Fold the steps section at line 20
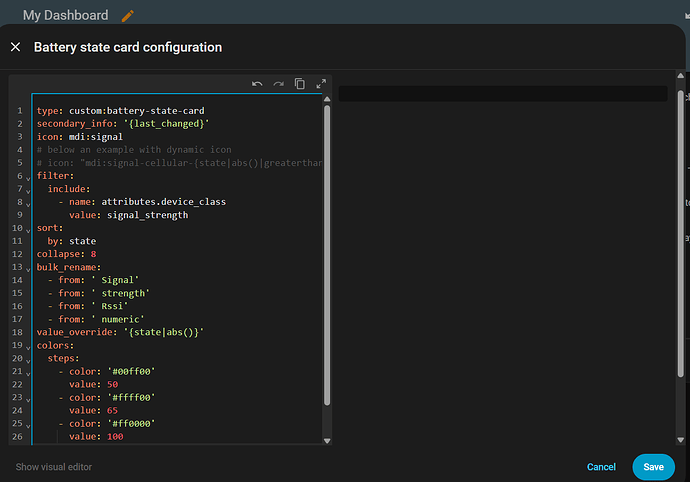 pyautogui.click(x=27, y=359)
